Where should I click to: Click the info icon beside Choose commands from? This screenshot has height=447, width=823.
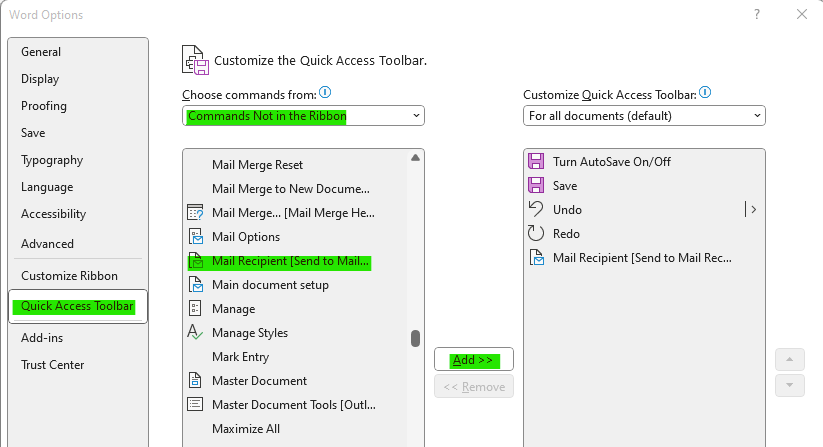pos(325,93)
